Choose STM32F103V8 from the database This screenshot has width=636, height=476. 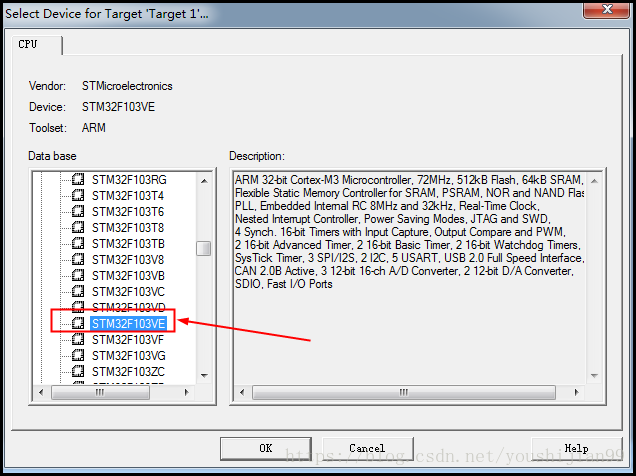(128, 259)
